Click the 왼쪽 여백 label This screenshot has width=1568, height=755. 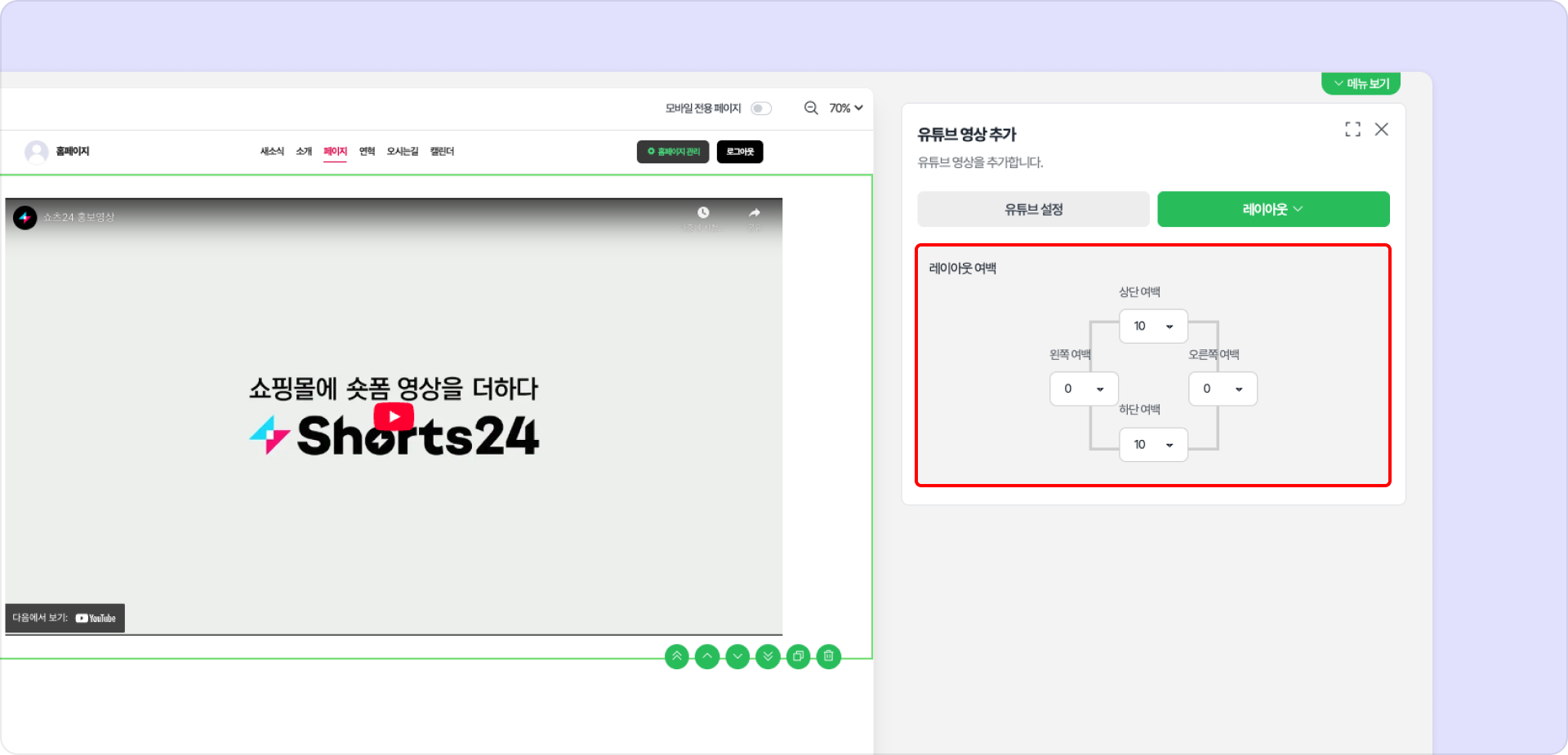1070,354
